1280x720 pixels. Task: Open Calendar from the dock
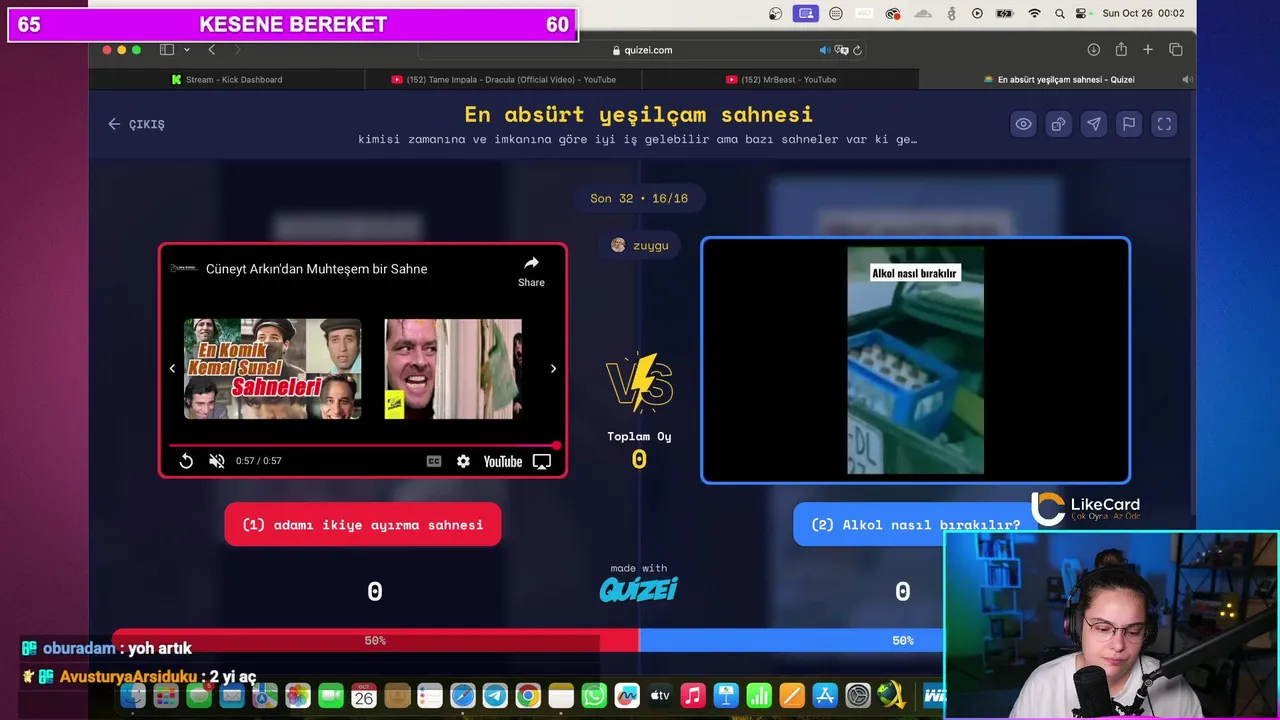click(363, 696)
